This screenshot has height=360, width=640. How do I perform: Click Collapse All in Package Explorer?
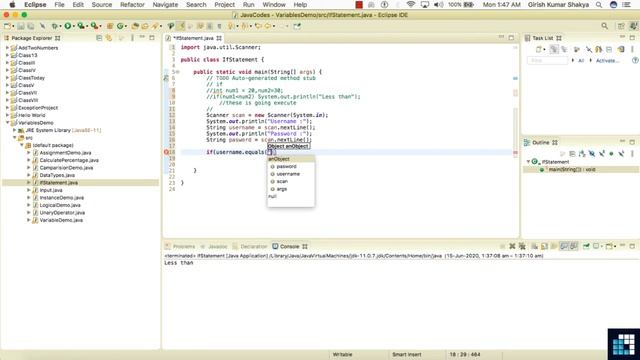tap(99, 38)
